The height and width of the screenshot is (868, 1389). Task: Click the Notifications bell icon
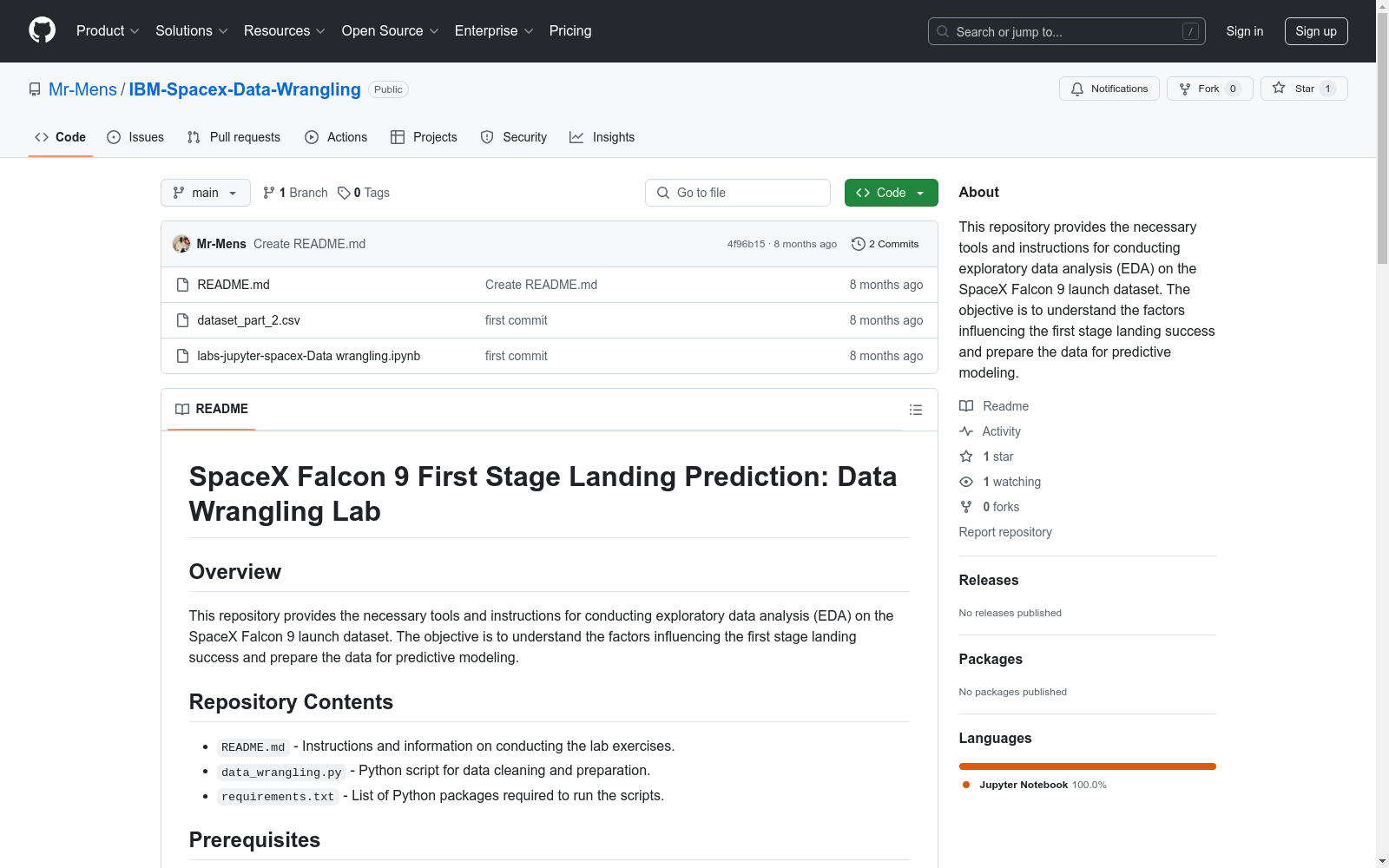pos(1077,89)
